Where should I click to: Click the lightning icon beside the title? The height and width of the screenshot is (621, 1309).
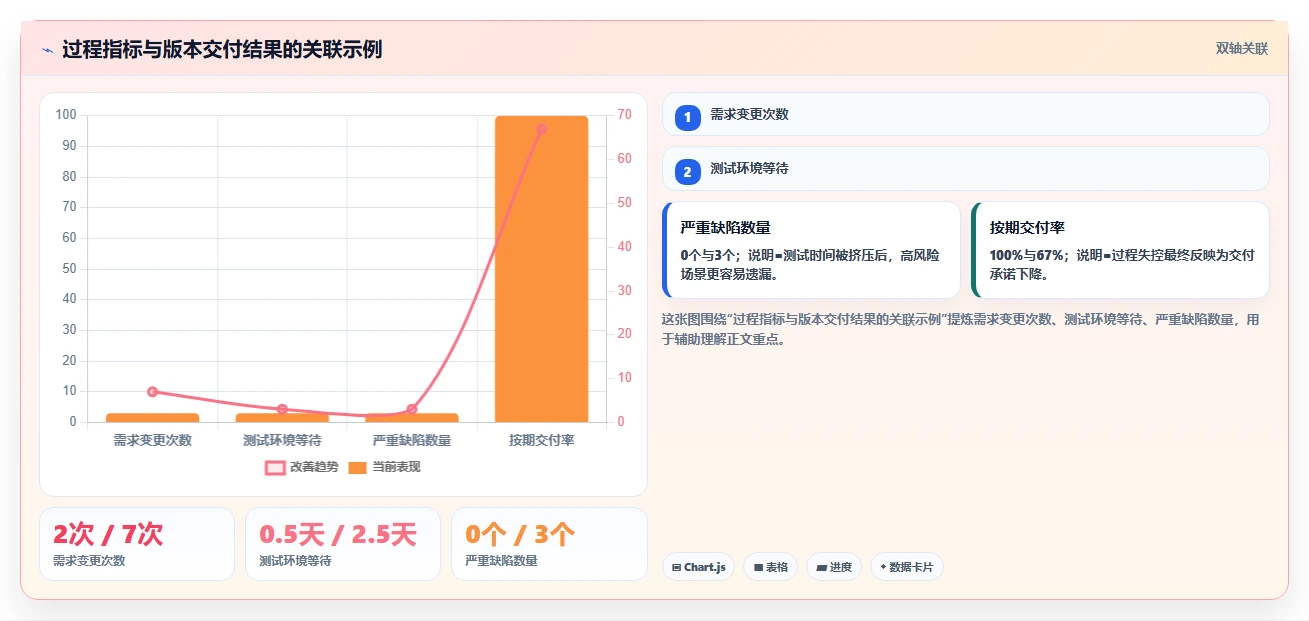(x=47, y=49)
